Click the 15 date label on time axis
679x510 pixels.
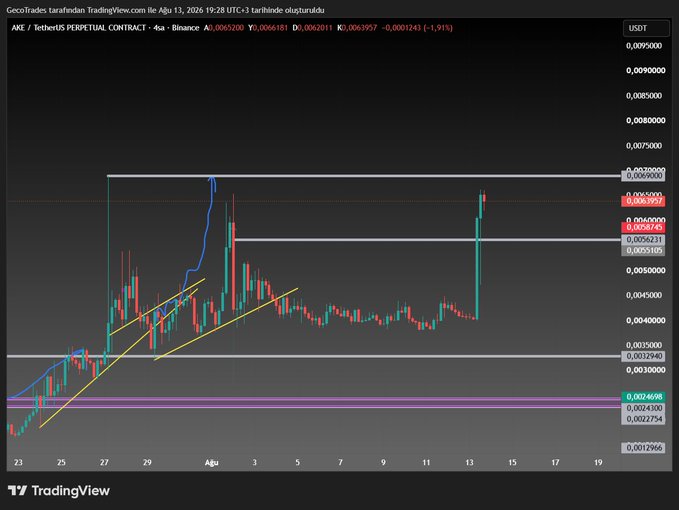512,462
